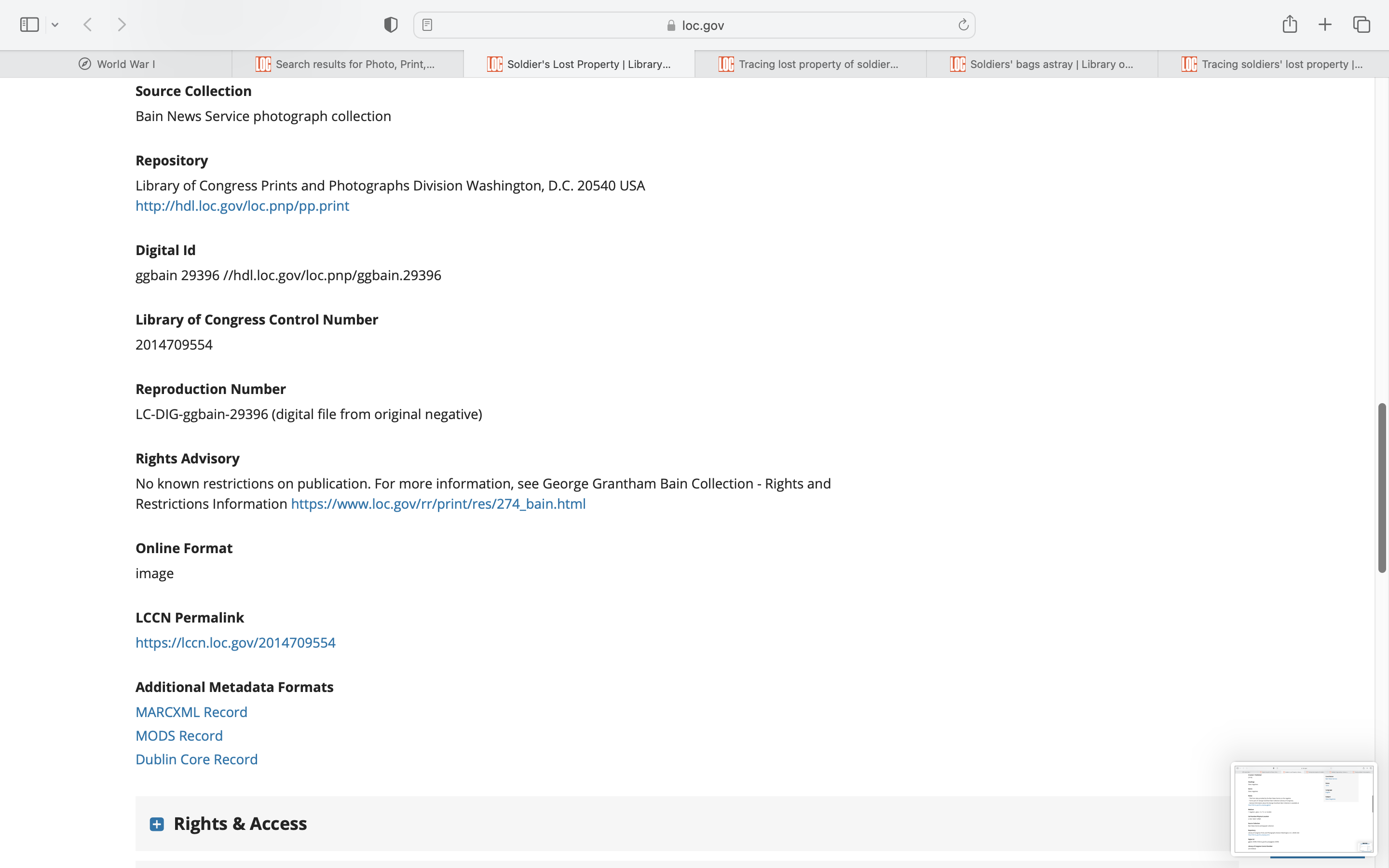Click the page's vertical scrollbar thumb

[x=1382, y=488]
